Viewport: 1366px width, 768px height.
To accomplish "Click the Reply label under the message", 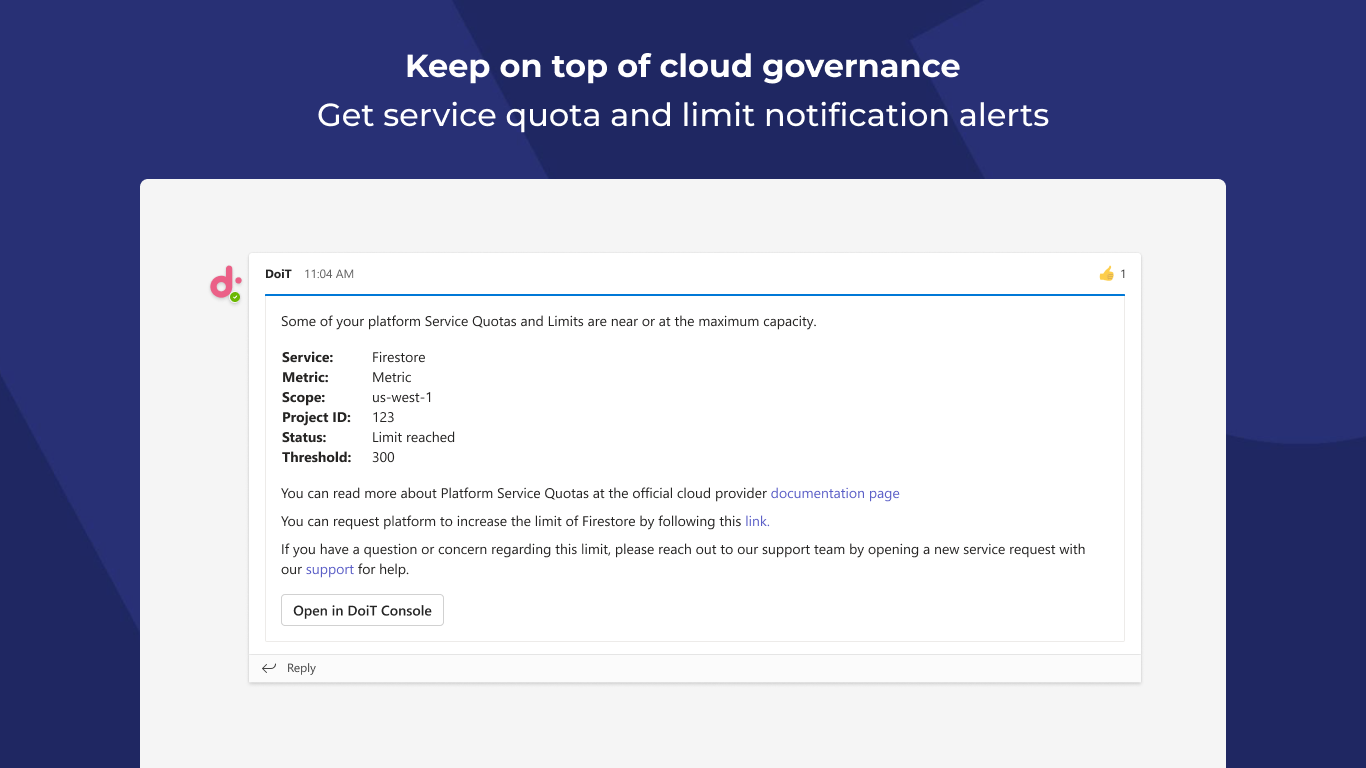I will click(x=301, y=668).
